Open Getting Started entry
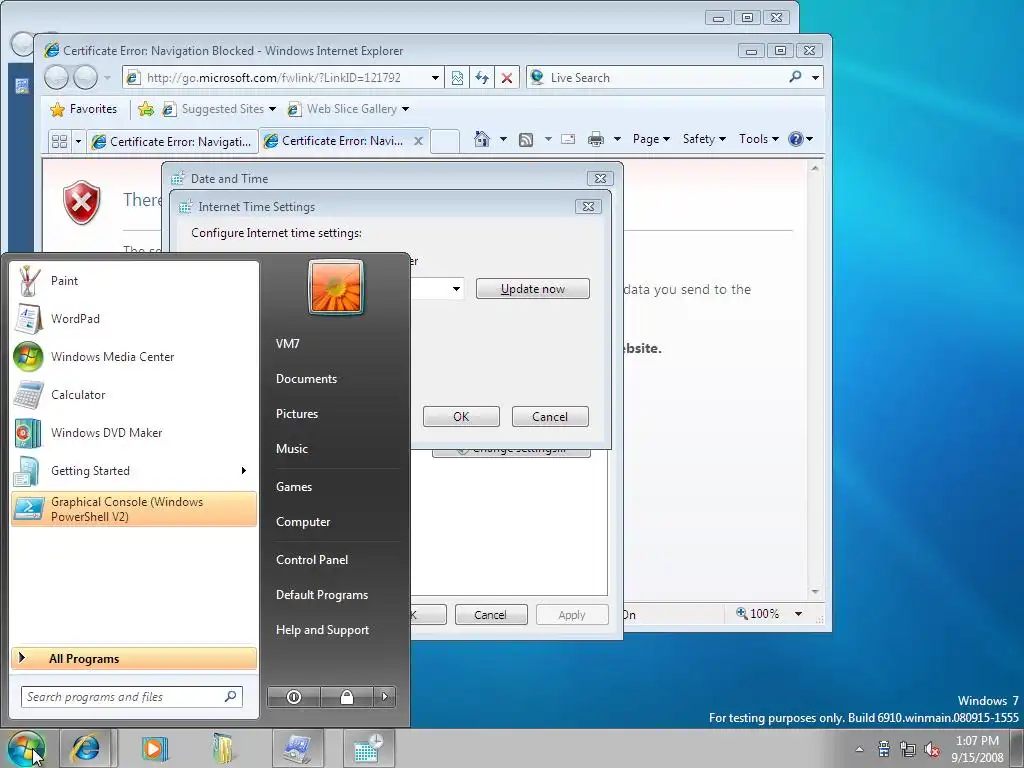The width and height of the screenshot is (1024, 768). (134, 471)
